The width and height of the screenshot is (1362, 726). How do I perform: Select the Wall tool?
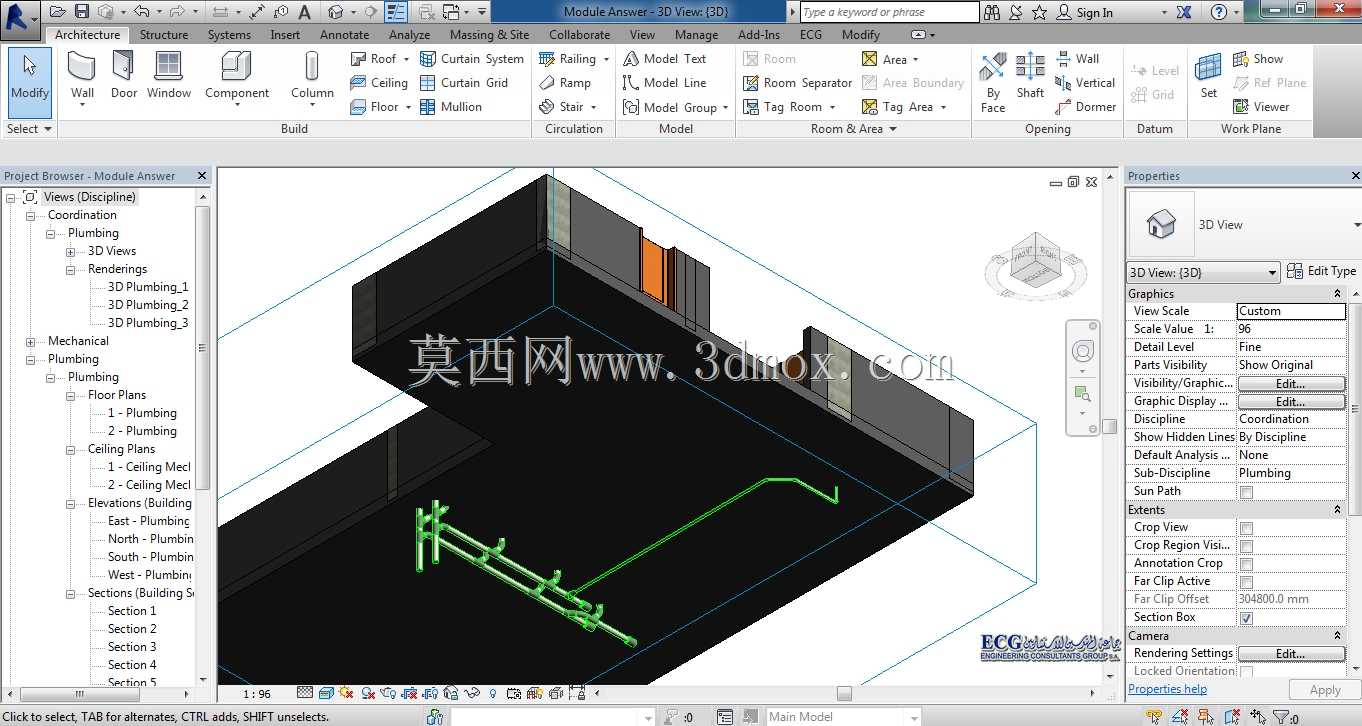tap(83, 76)
